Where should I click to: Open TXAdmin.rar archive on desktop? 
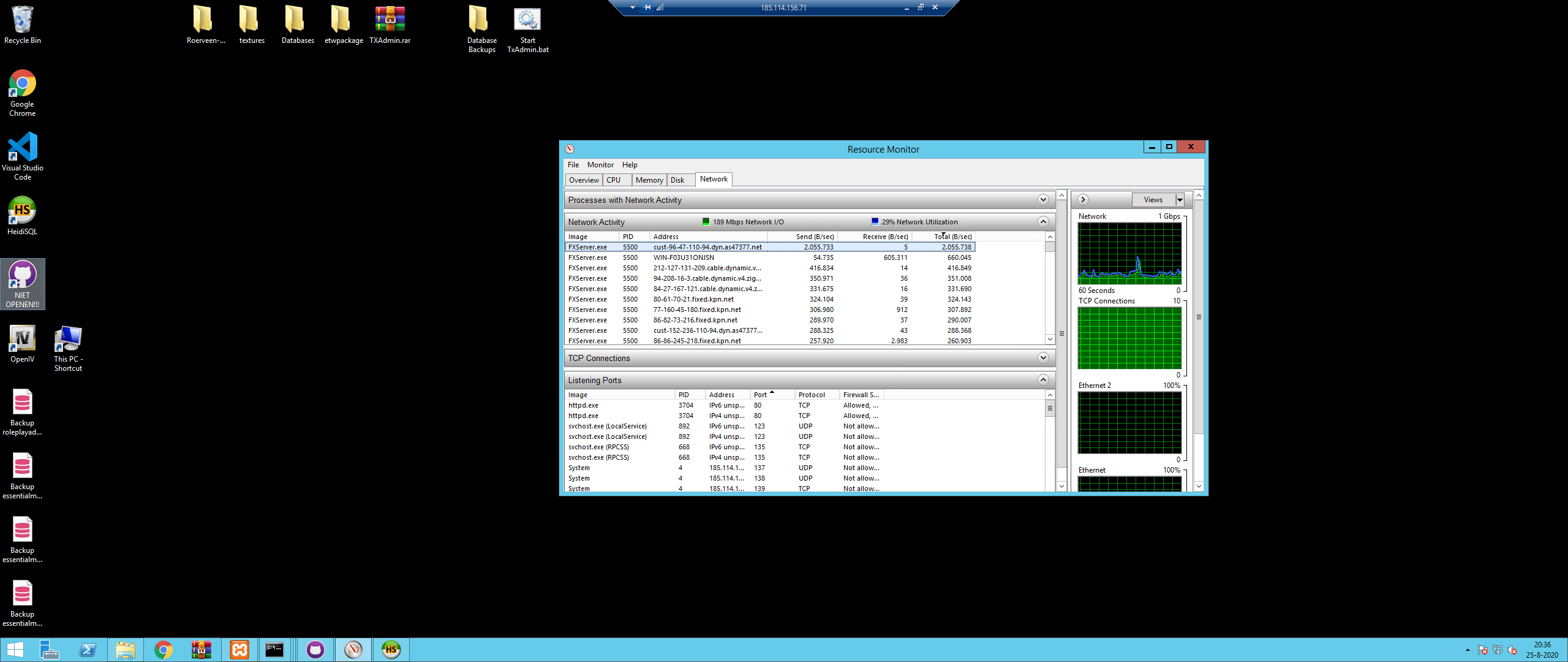[x=390, y=25]
